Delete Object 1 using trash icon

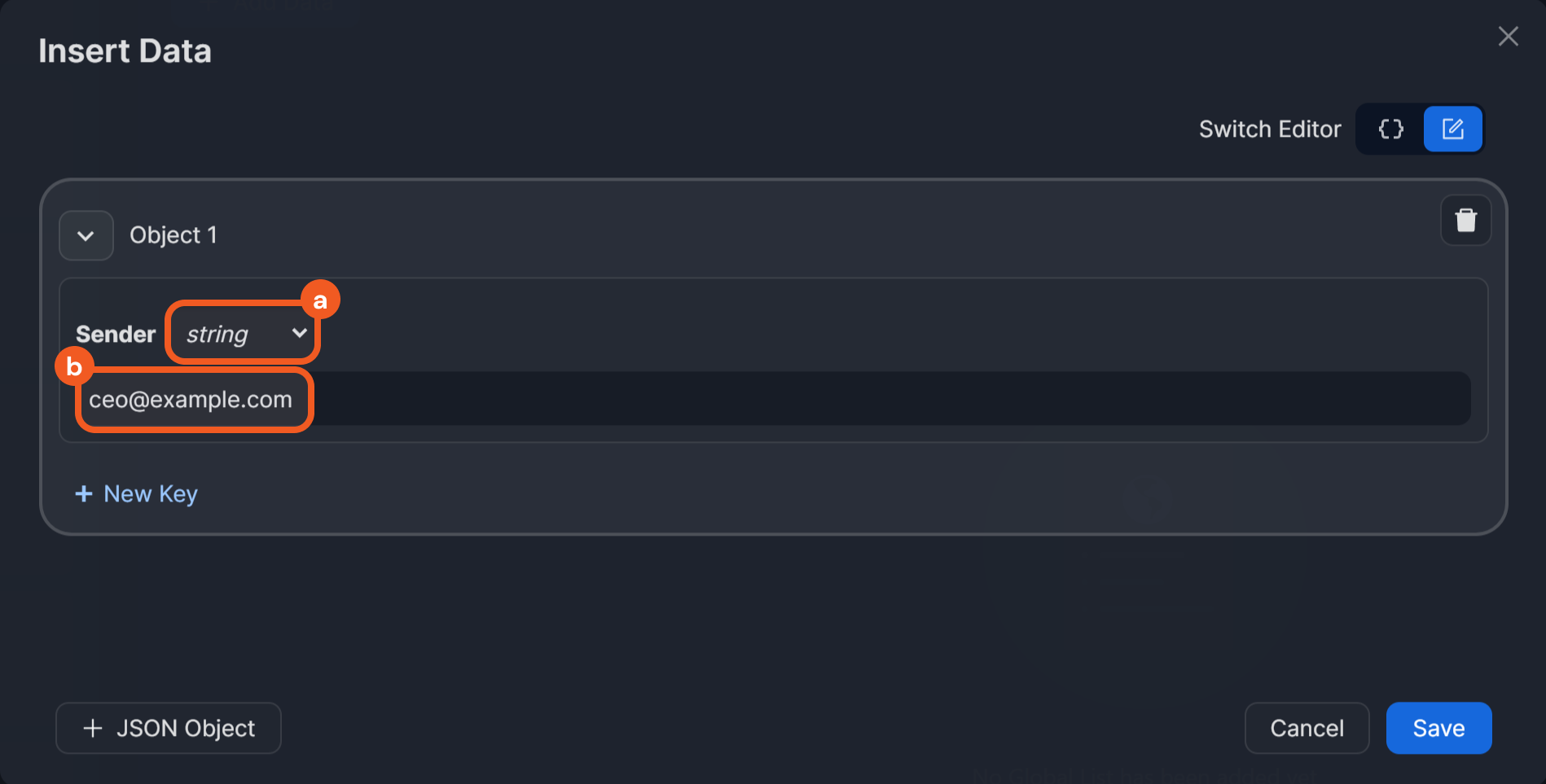[1465, 221]
